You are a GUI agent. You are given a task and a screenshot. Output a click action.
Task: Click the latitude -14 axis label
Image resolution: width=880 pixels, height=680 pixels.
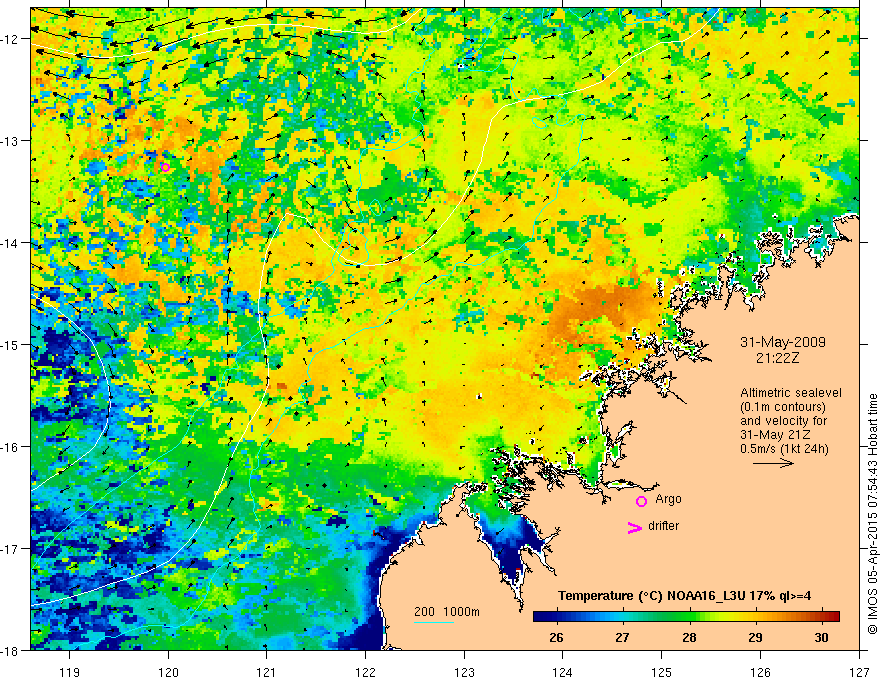click(x=11, y=243)
